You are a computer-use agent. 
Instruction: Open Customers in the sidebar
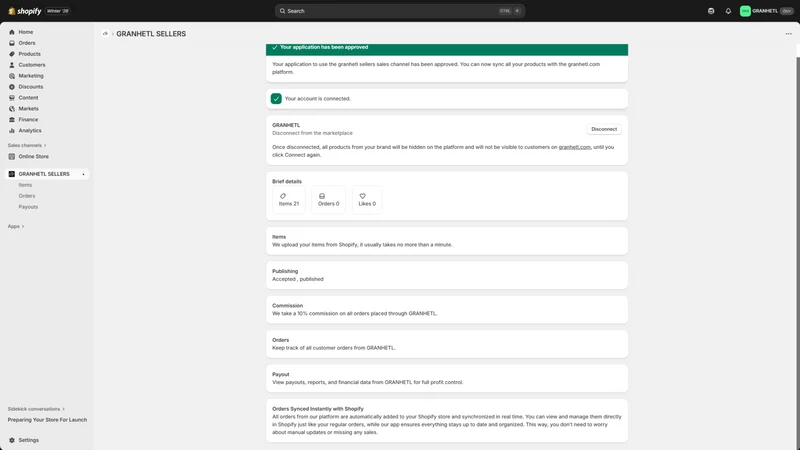point(32,65)
